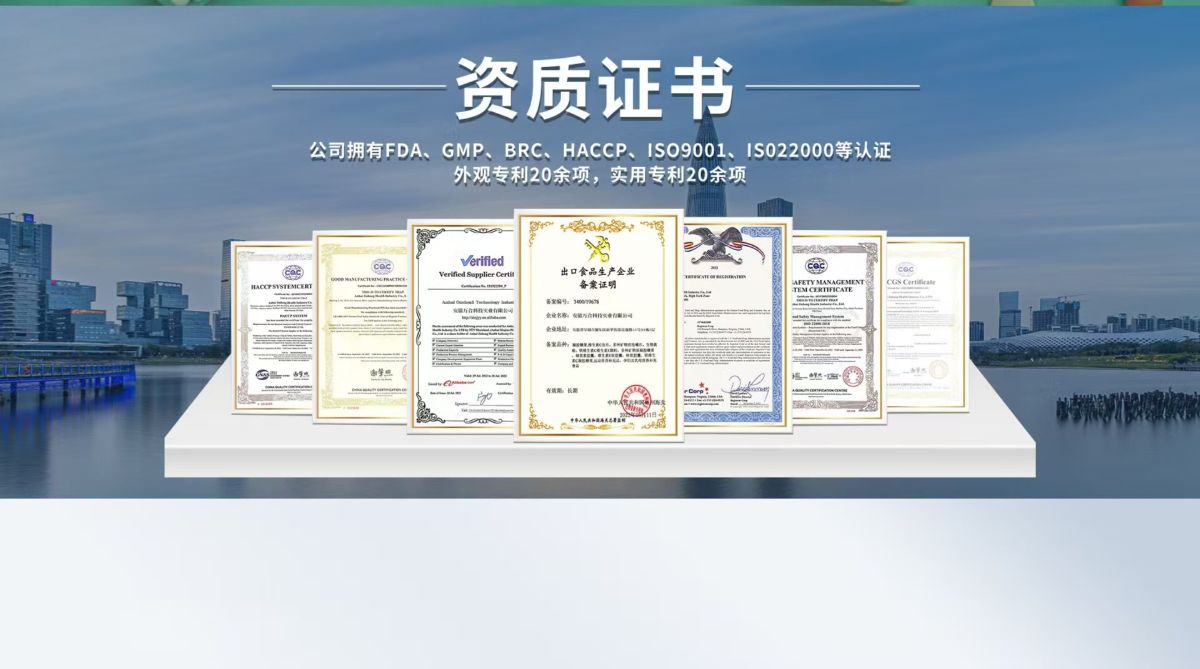View the CGS Certificate image

926,324
